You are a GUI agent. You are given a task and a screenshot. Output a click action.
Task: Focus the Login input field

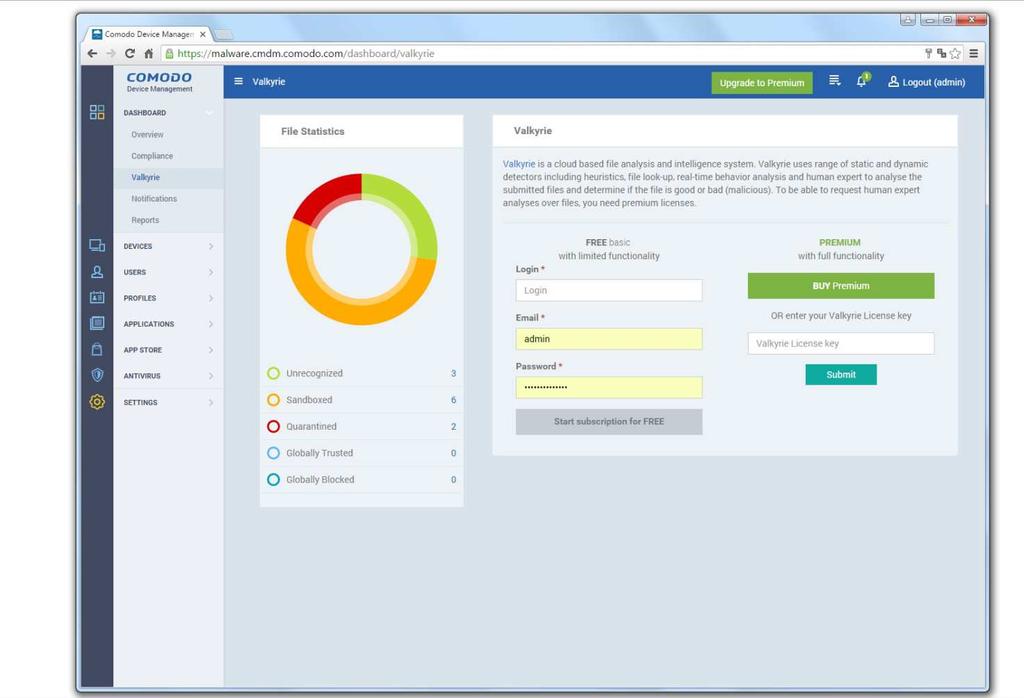tap(609, 291)
